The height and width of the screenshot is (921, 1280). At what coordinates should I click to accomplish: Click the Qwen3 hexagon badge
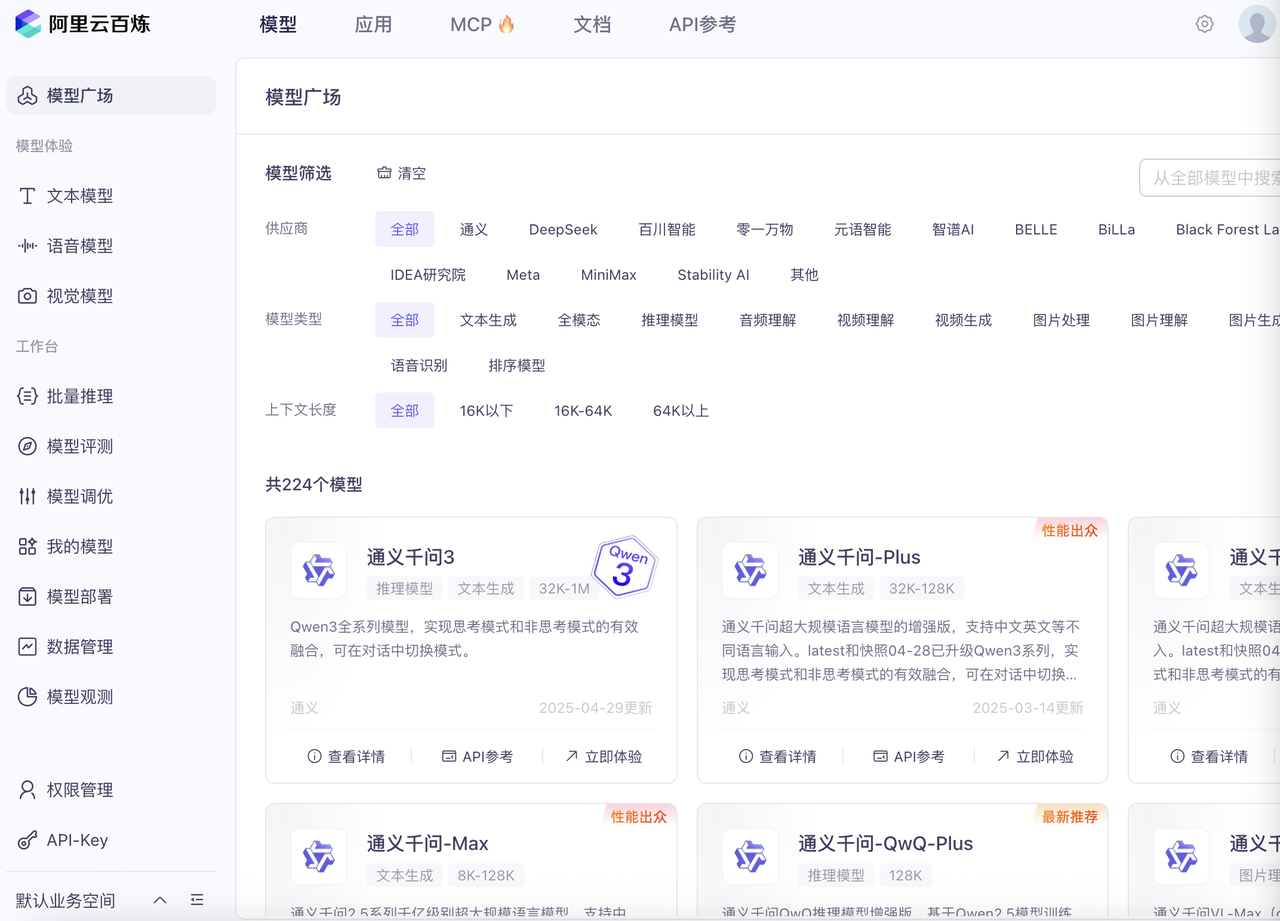coord(624,566)
